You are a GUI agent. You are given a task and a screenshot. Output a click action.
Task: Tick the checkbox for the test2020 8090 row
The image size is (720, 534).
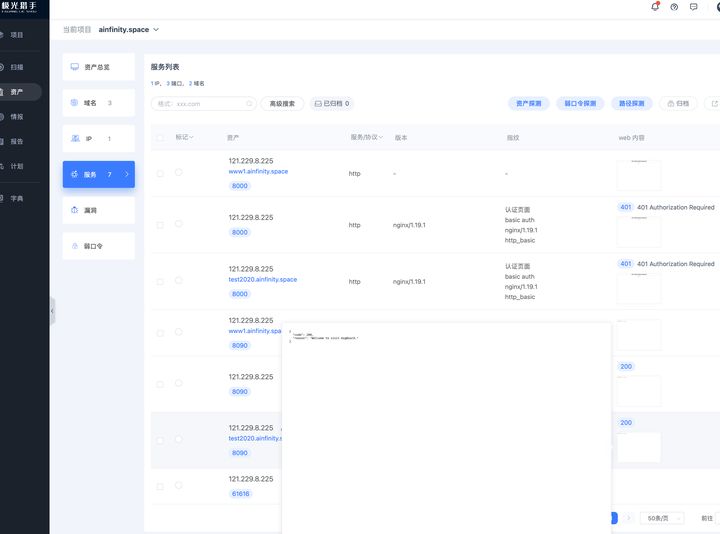(160, 440)
